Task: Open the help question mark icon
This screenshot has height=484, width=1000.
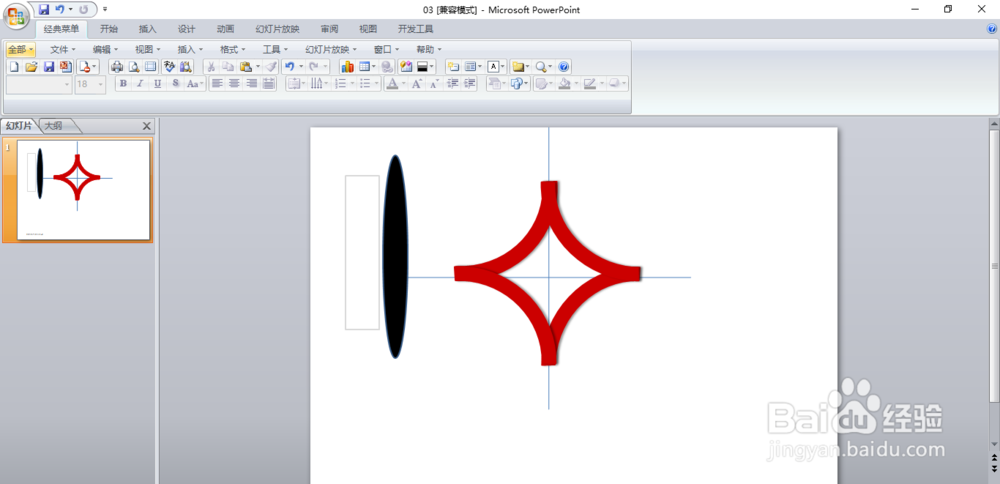Action: (x=564, y=66)
